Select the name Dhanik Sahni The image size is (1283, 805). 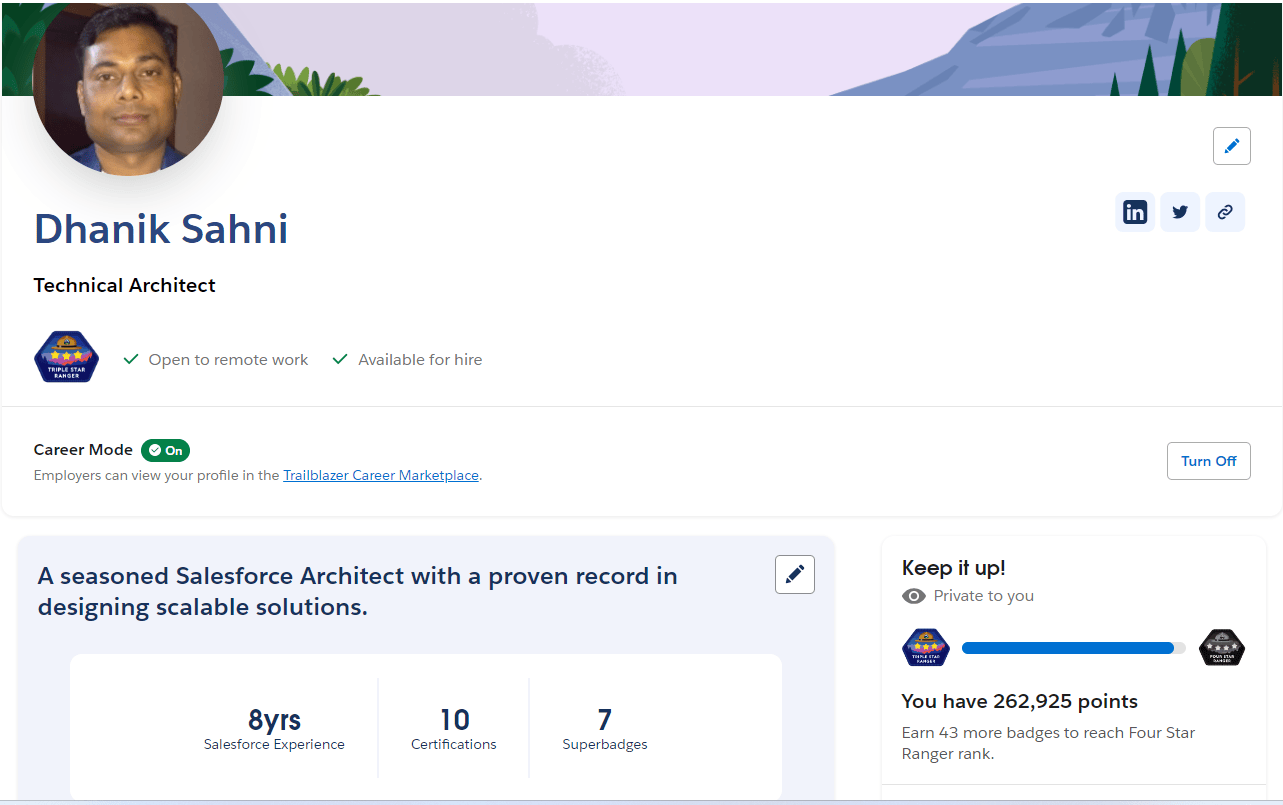[x=161, y=229]
